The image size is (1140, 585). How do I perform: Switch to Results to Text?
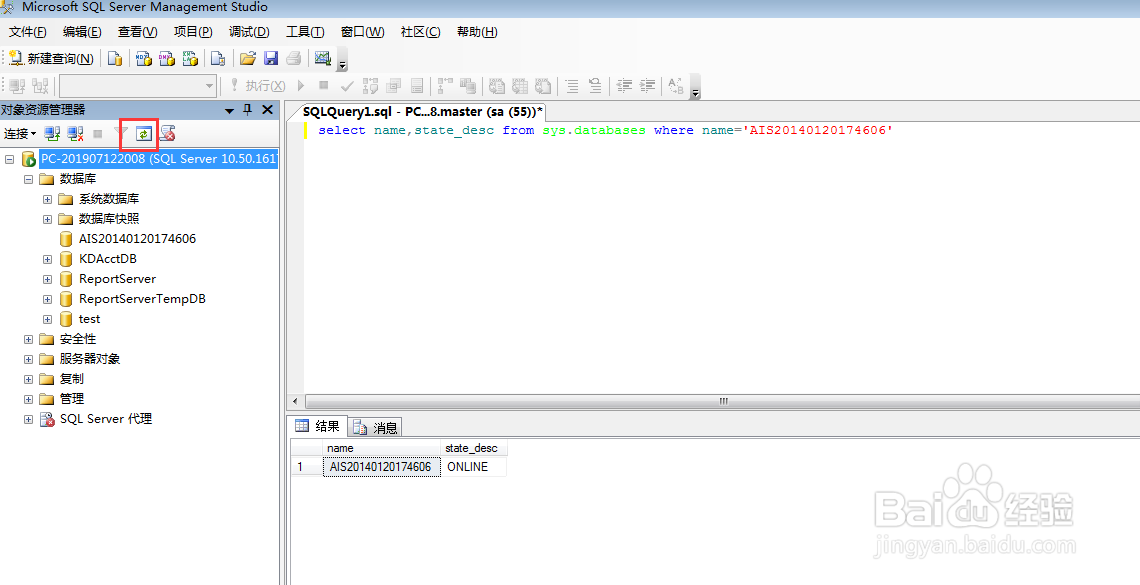tap(497, 86)
